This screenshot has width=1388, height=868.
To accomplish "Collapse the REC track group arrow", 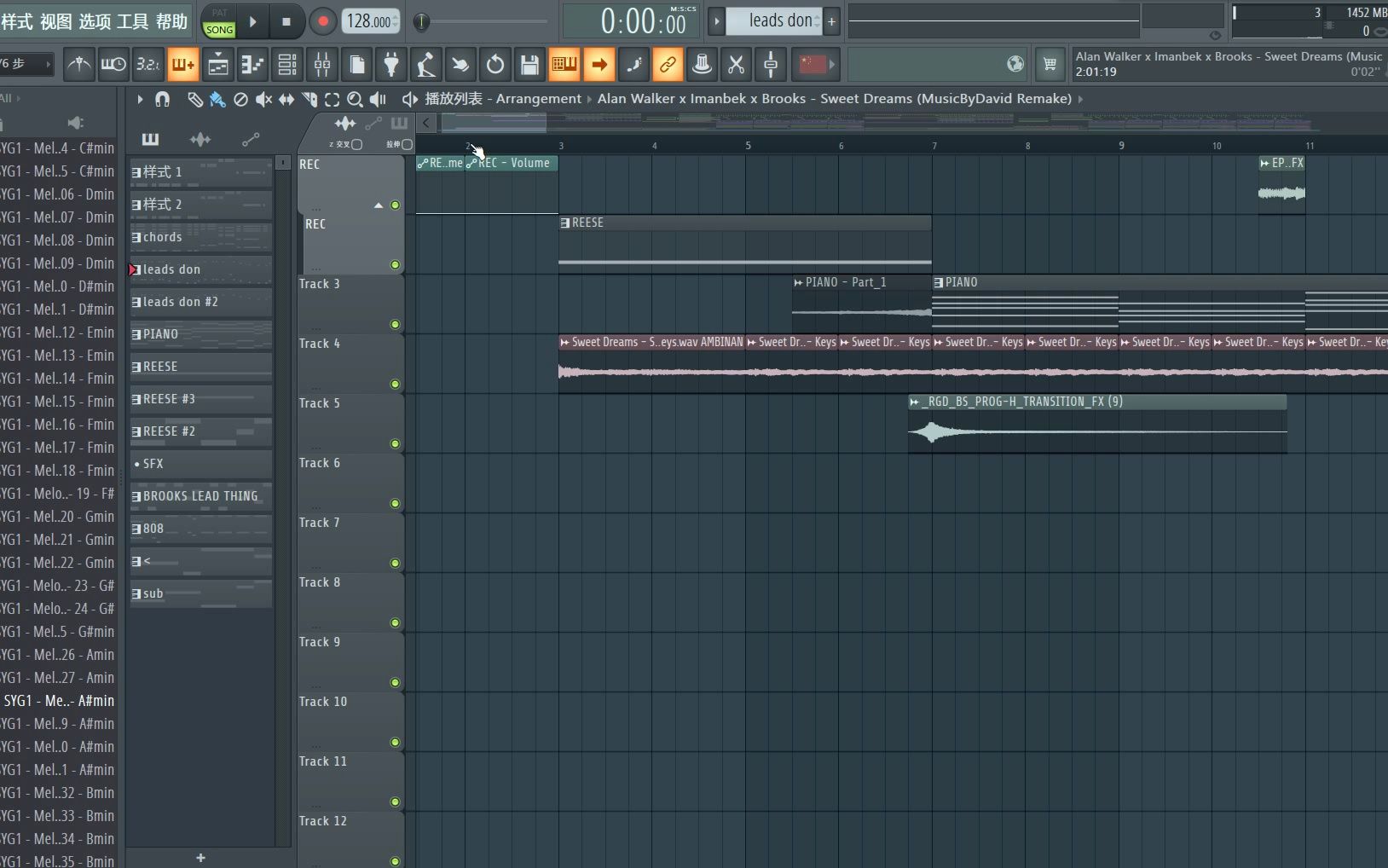I will [379, 205].
